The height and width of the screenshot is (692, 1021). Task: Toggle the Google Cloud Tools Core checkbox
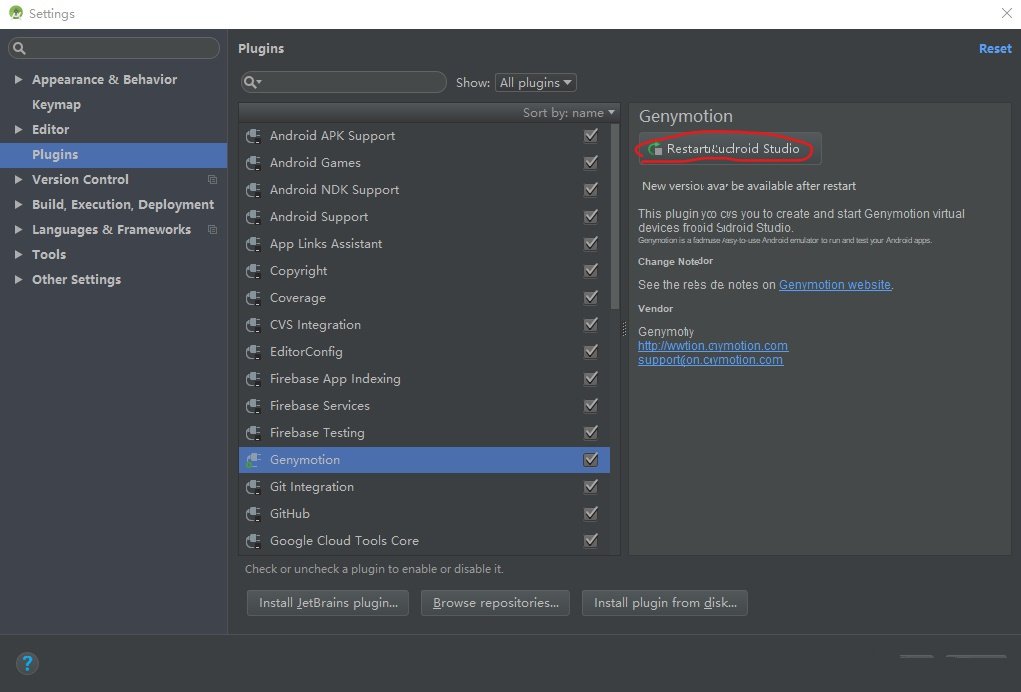(591, 540)
